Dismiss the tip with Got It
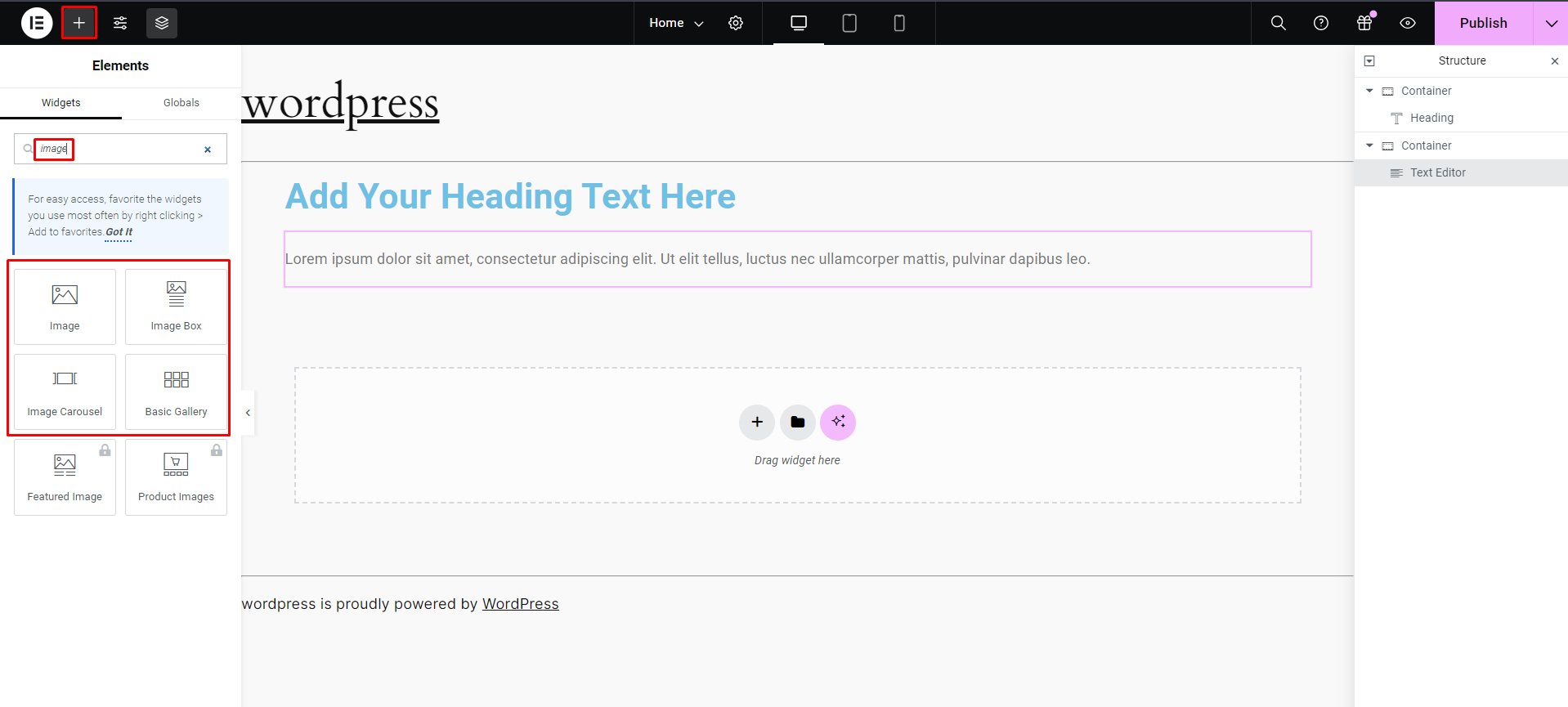 [119, 232]
